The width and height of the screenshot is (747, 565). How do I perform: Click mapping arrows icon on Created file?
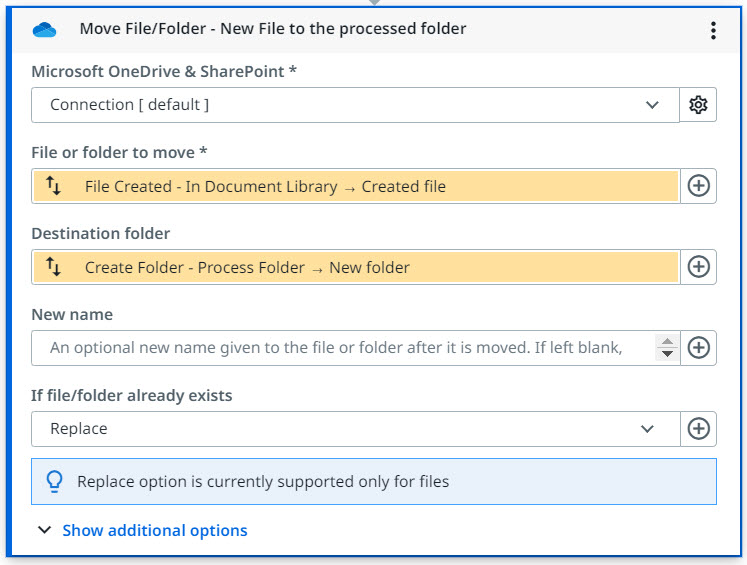54,186
